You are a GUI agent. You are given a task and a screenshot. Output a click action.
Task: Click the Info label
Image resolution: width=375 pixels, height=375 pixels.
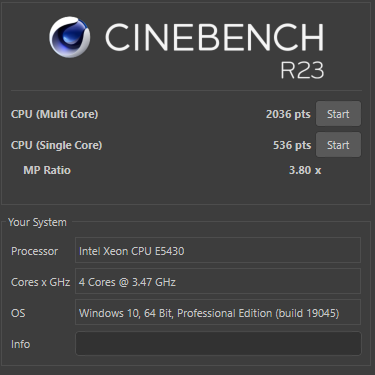tap(21, 344)
